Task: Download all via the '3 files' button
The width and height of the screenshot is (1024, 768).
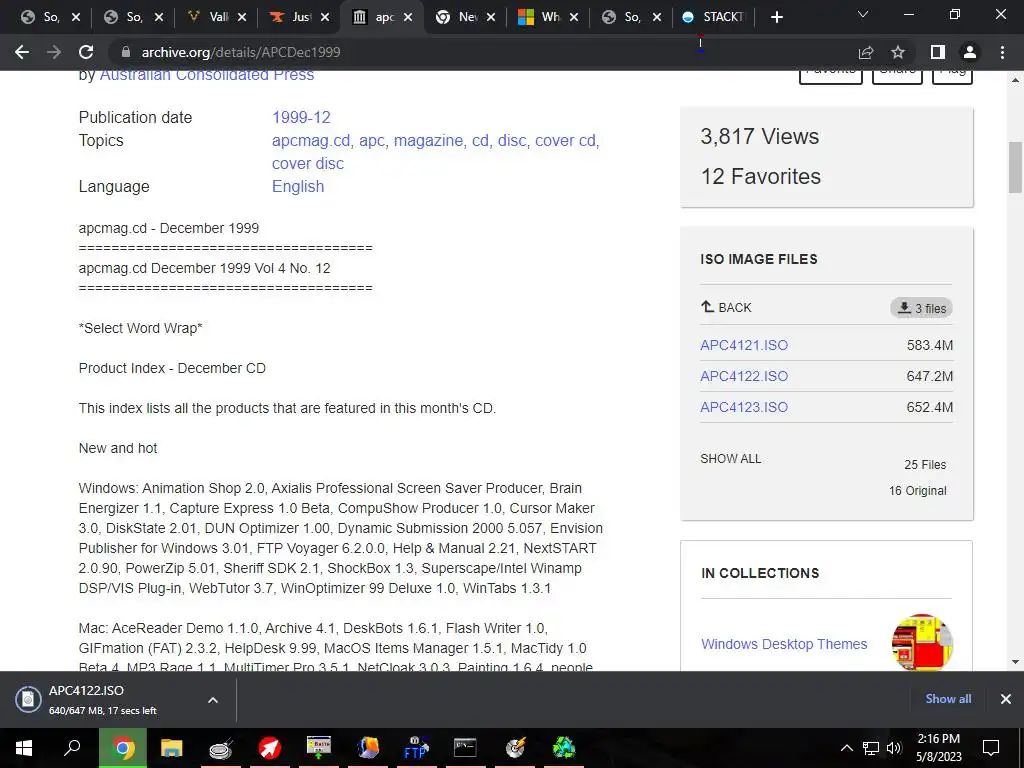Action: pos(921,308)
